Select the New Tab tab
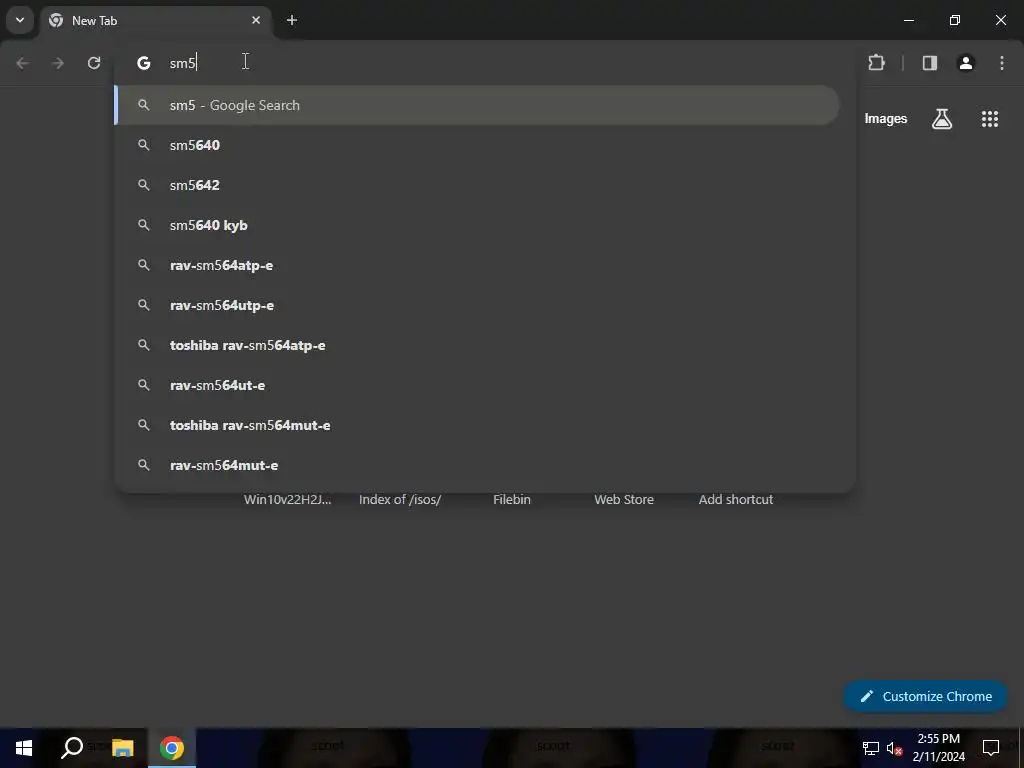Viewport: 1024px width, 768px height. click(x=155, y=20)
